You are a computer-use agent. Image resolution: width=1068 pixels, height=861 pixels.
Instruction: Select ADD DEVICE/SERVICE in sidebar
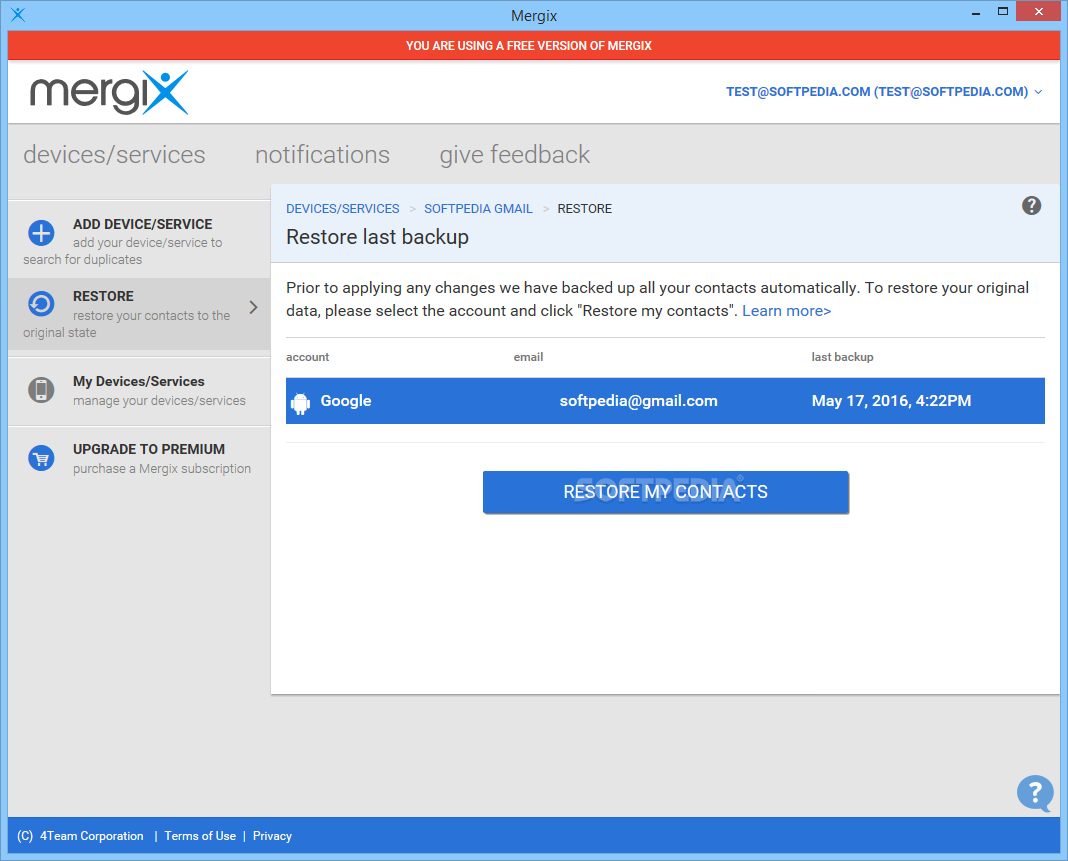click(140, 239)
